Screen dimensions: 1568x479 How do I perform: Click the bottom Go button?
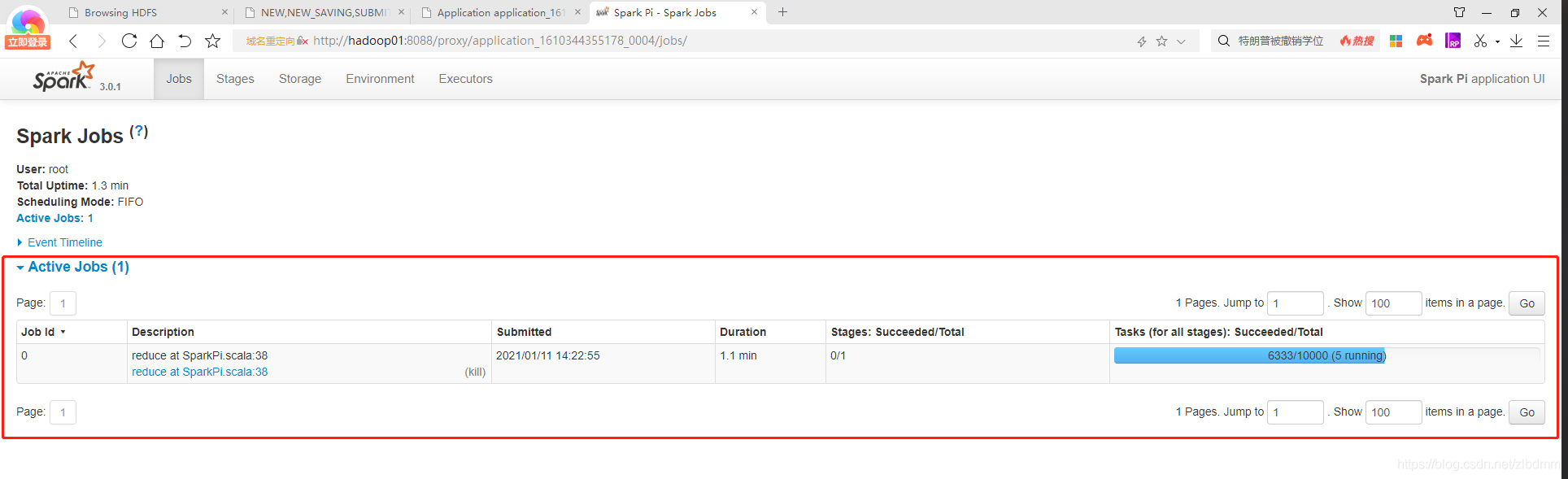click(x=1527, y=412)
